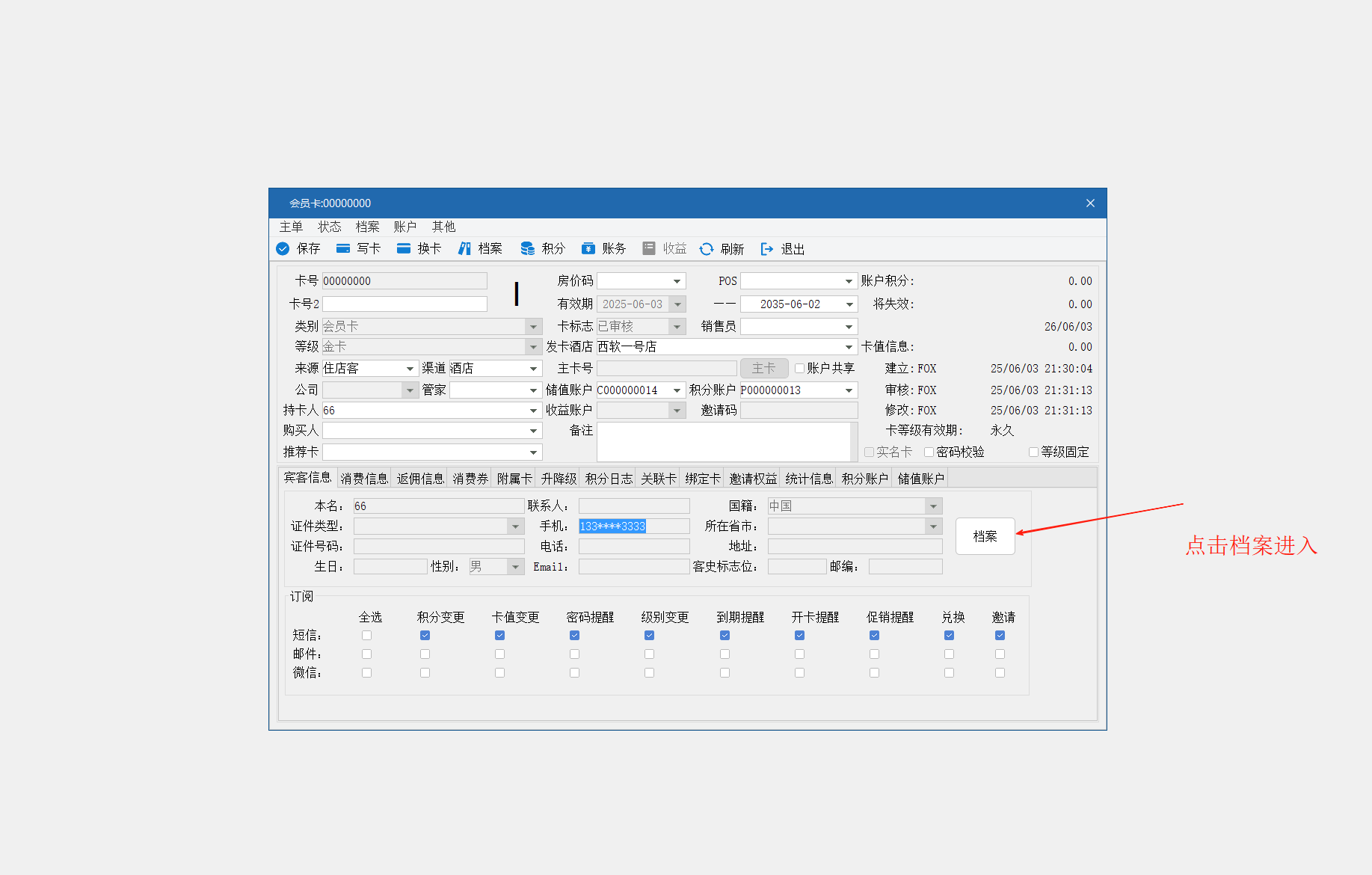Toggle the 密码校验 checkbox

pyautogui.click(x=929, y=452)
